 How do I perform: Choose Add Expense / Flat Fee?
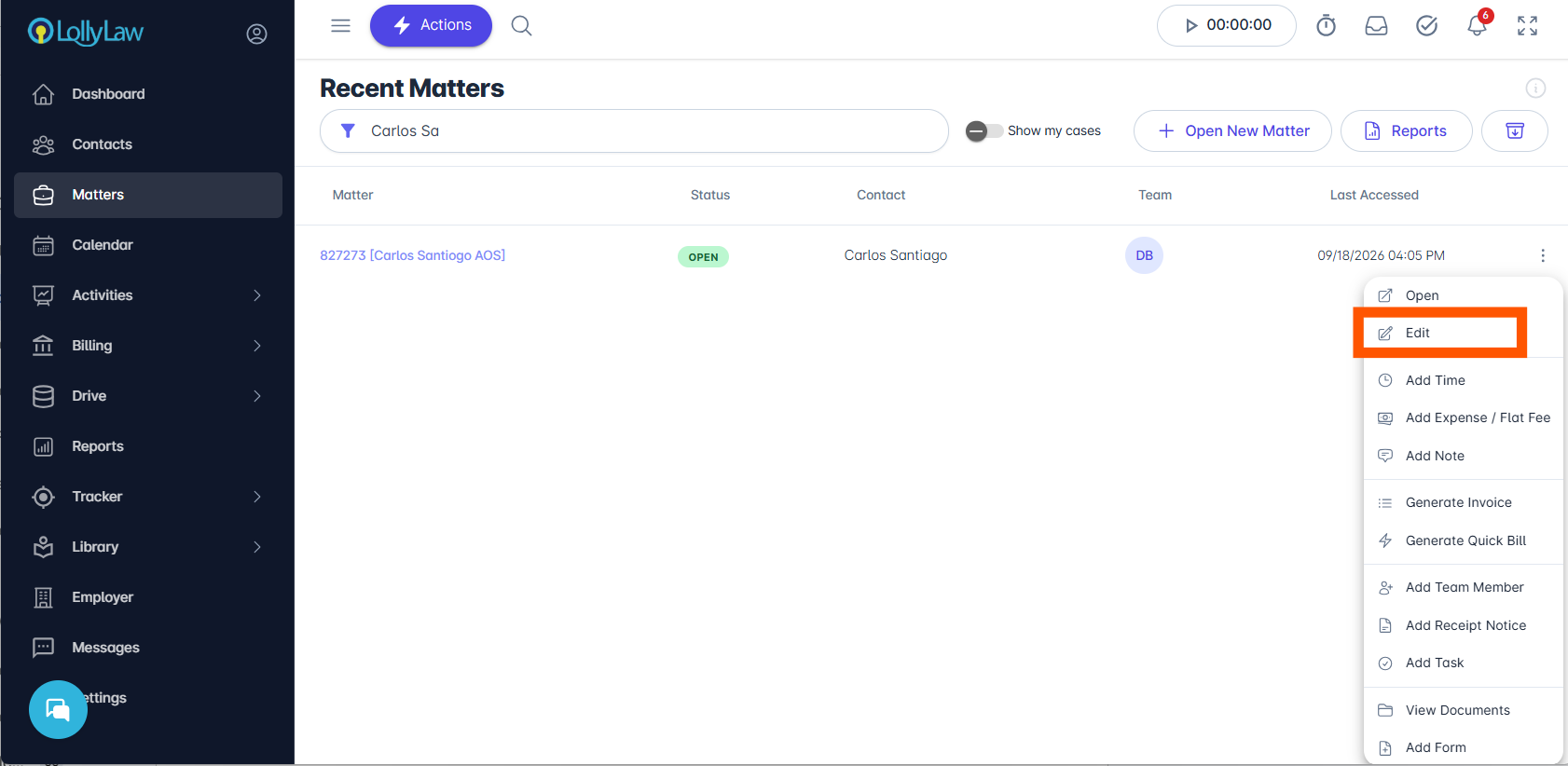pyautogui.click(x=1463, y=417)
